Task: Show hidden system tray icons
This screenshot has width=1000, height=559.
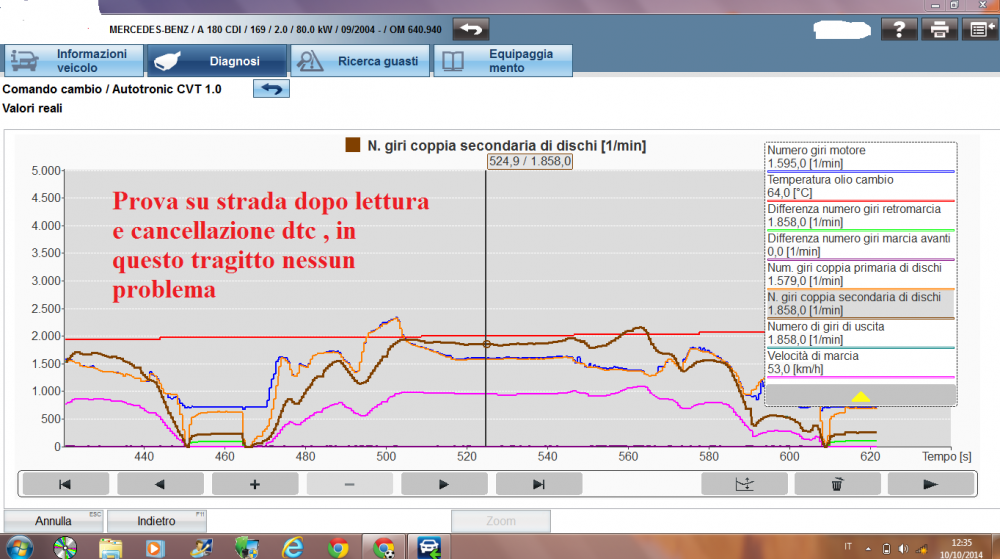Action: point(868,548)
